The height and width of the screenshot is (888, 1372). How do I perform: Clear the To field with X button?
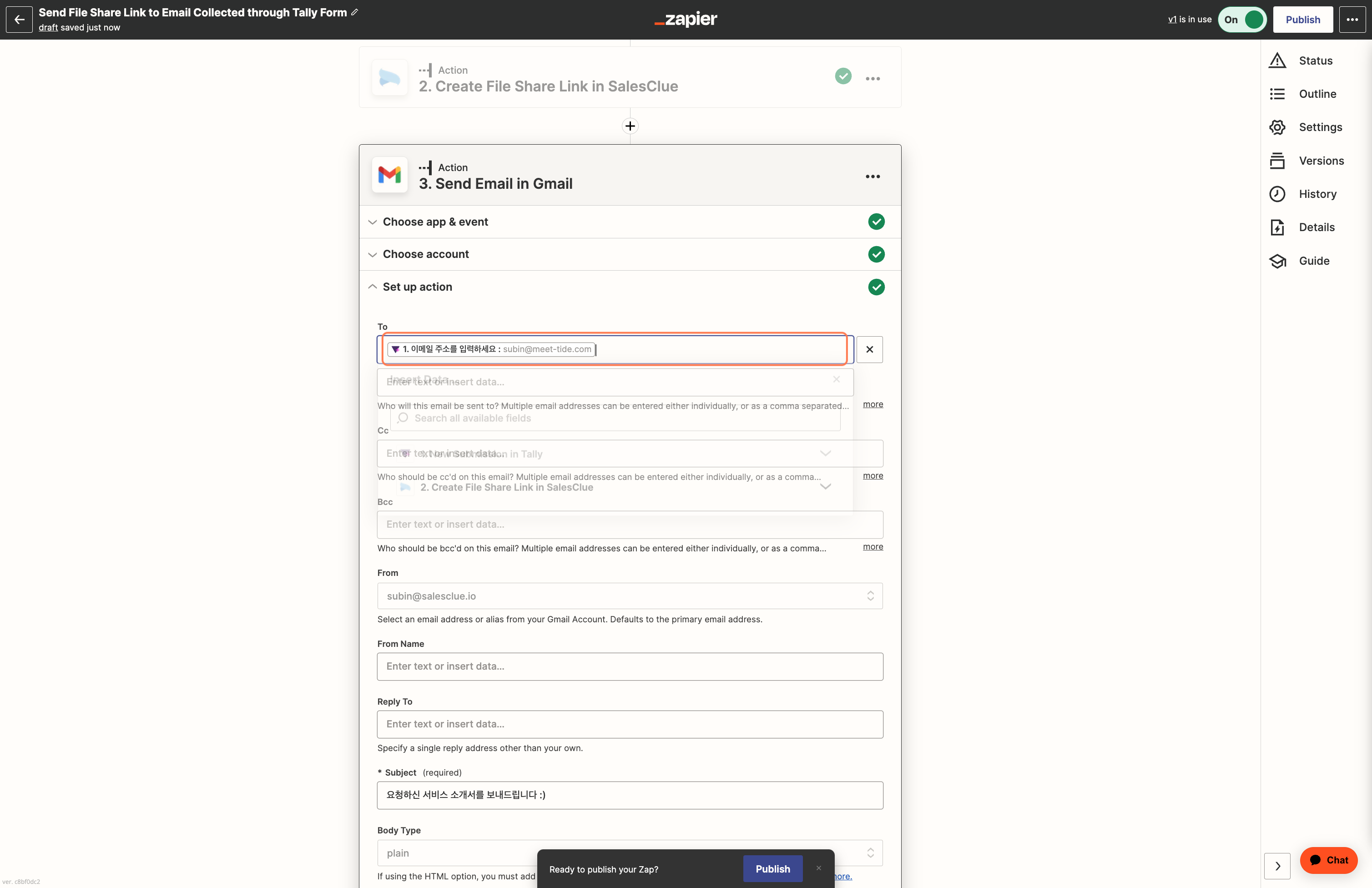(x=869, y=349)
